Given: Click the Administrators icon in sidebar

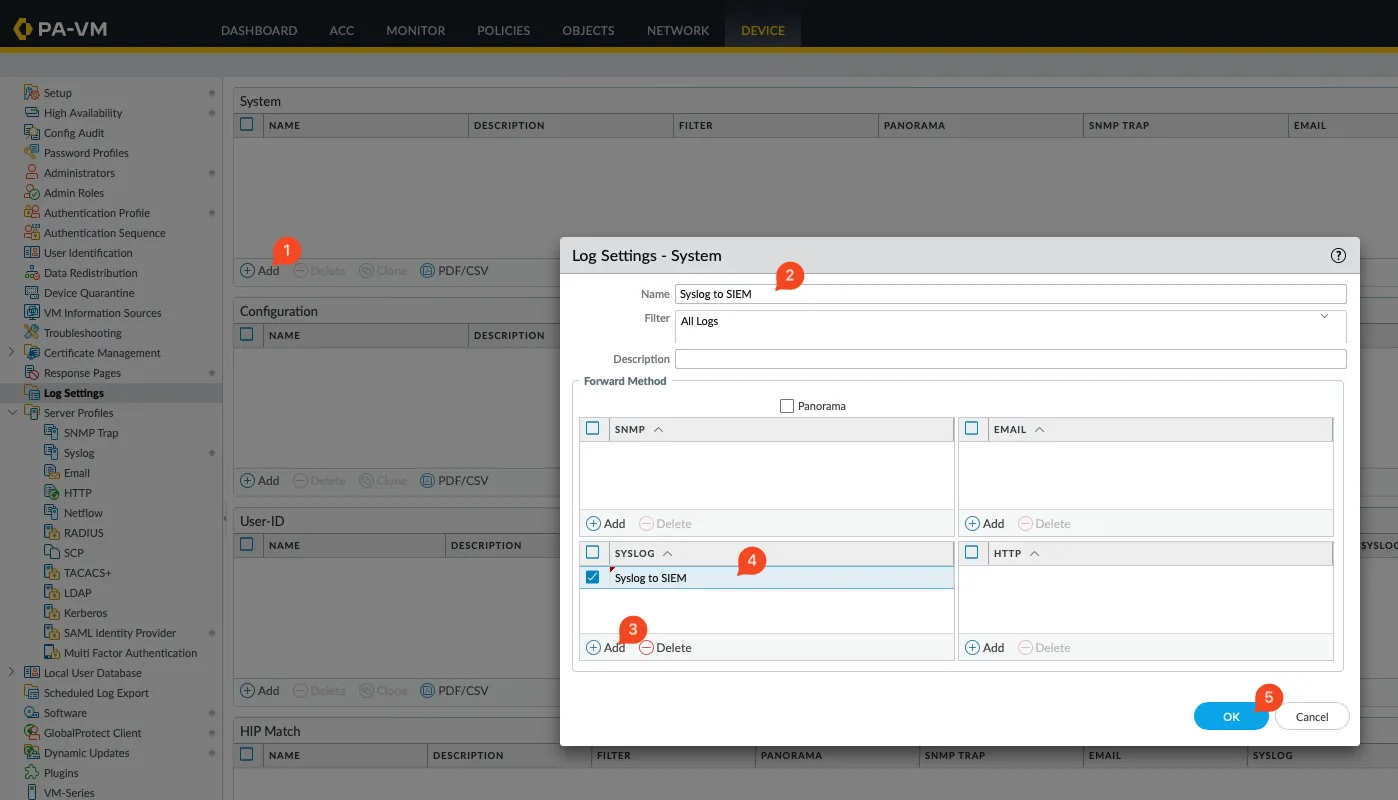Looking at the screenshot, I should [32, 173].
